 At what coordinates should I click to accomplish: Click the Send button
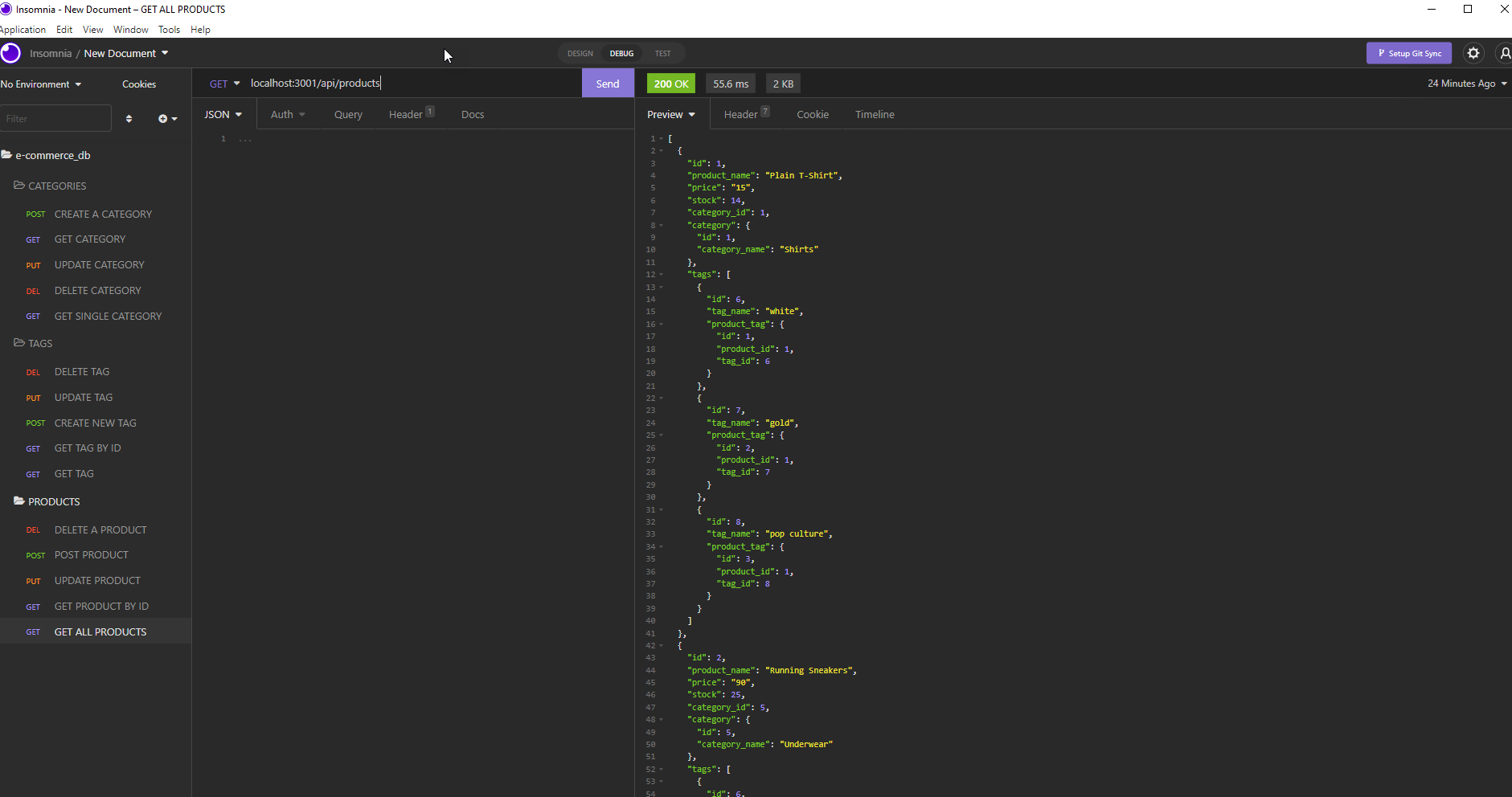(x=608, y=83)
